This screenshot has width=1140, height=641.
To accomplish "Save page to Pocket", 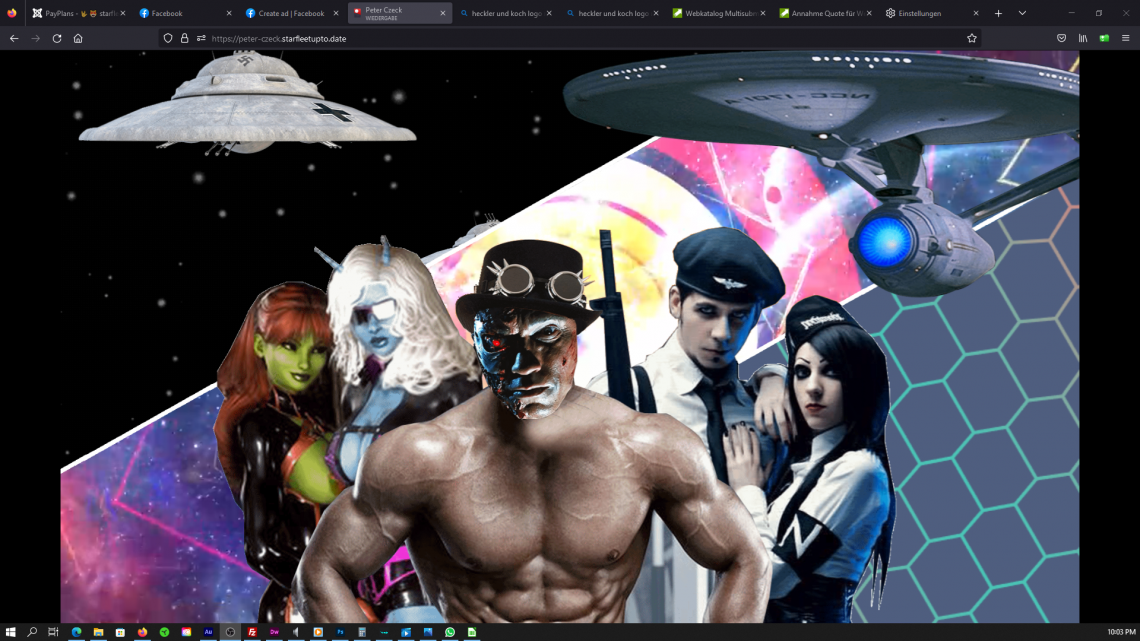I will pyautogui.click(x=1061, y=38).
